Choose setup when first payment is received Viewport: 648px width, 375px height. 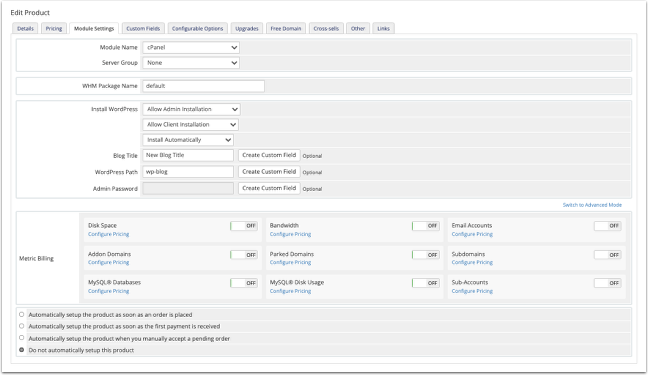21,326
